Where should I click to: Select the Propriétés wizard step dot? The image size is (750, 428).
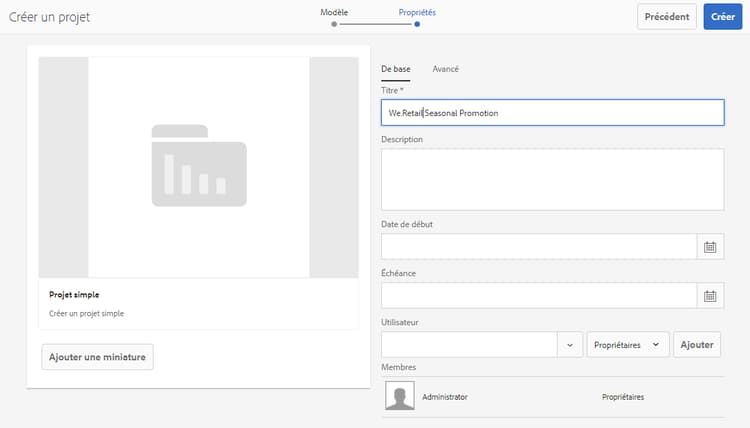417,23
